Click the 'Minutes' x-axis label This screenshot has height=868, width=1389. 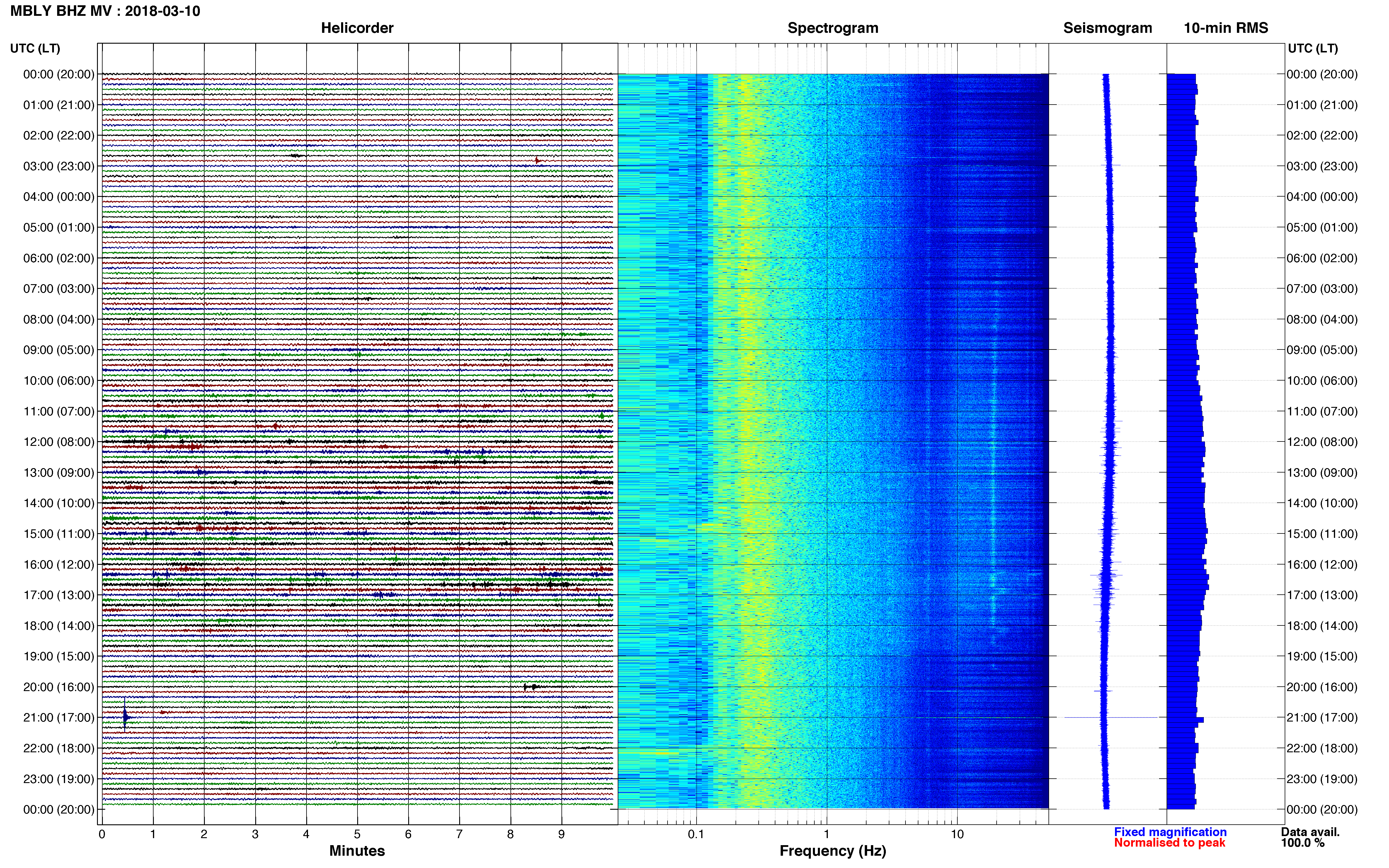coord(357,851)
